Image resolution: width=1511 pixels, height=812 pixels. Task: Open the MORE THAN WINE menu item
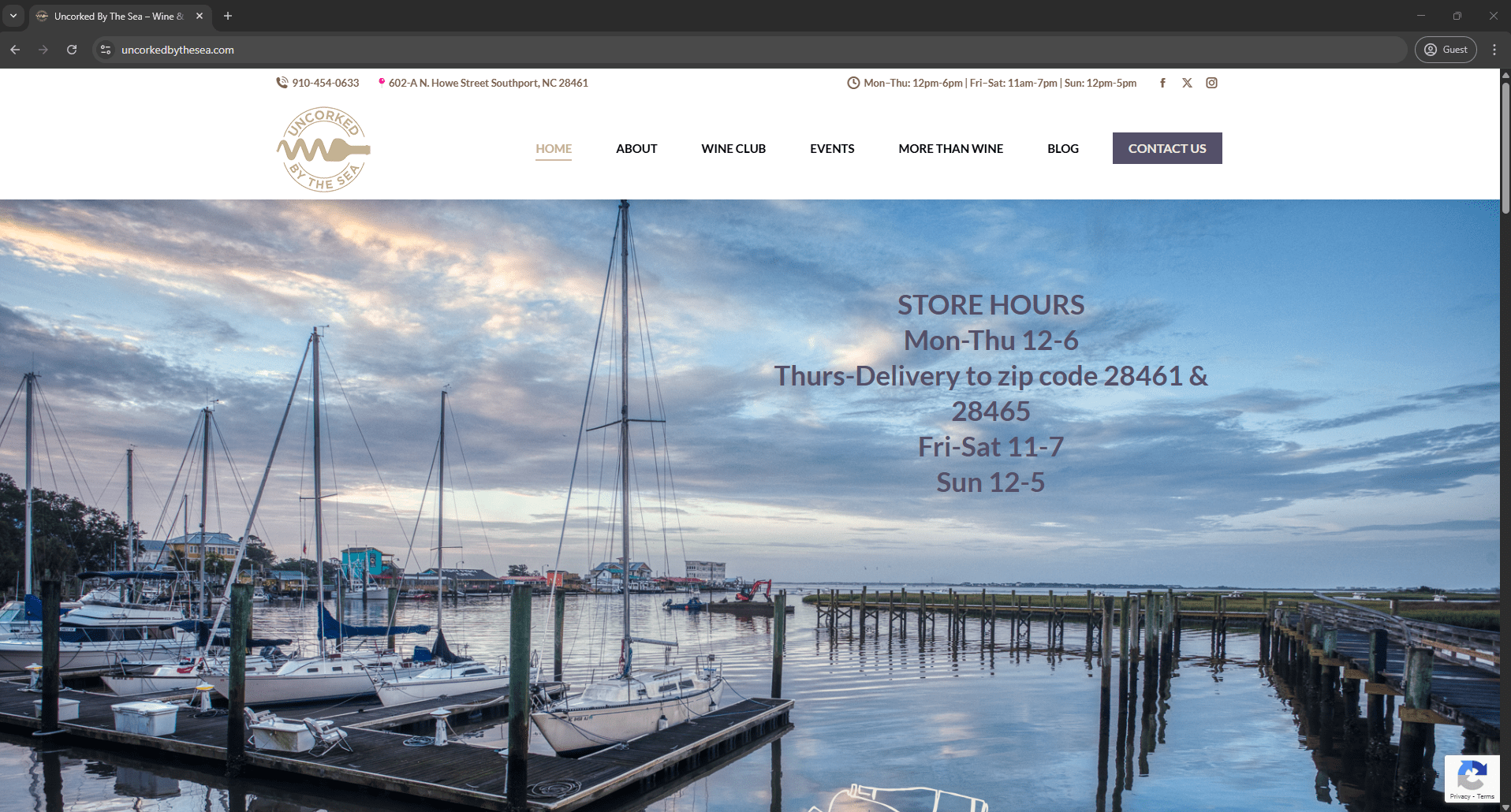pos(951,148)
